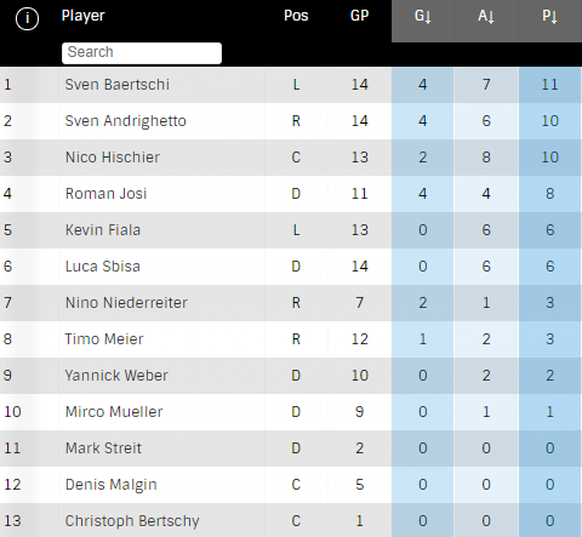Image resolution: width=582 pixels, height=537 pixels.
Task: Select the Luca Sbisa name
Action: pos(103,266)
